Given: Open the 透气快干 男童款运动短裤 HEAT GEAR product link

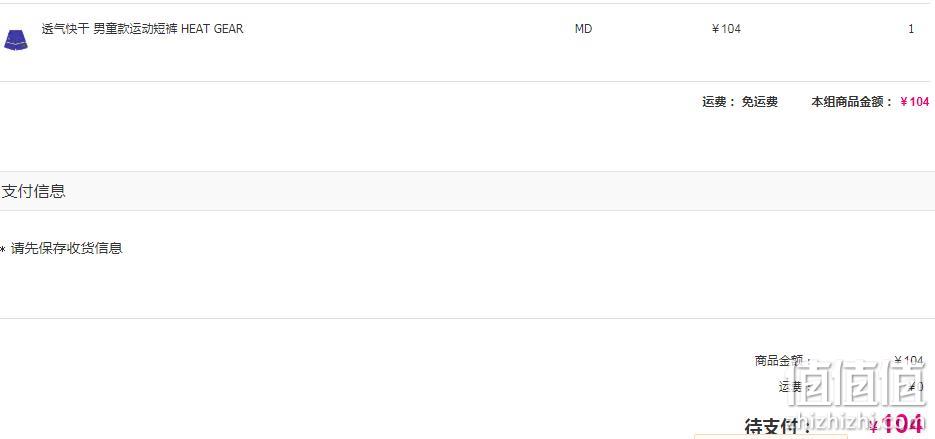Looking at the screenshot, I should (143, 29).
